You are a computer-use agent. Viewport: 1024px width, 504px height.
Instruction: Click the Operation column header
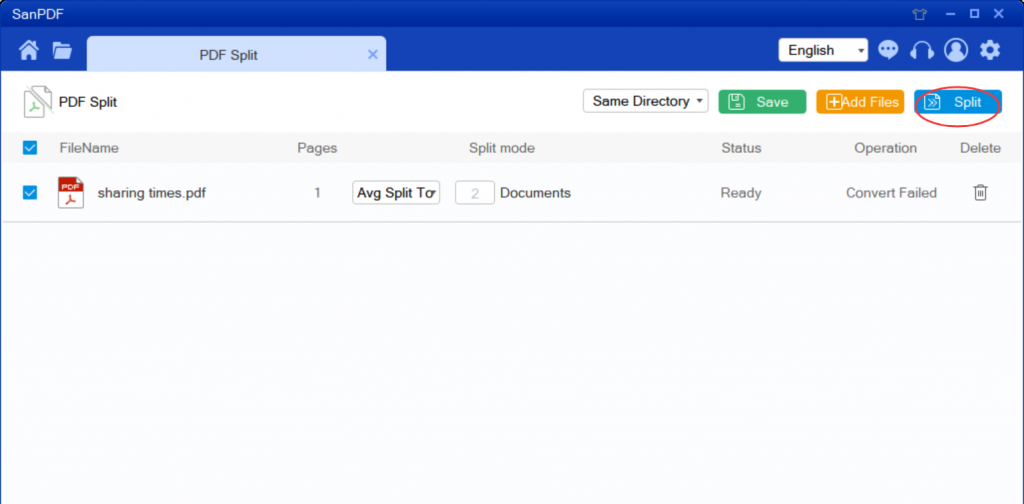tap(886, 148)
